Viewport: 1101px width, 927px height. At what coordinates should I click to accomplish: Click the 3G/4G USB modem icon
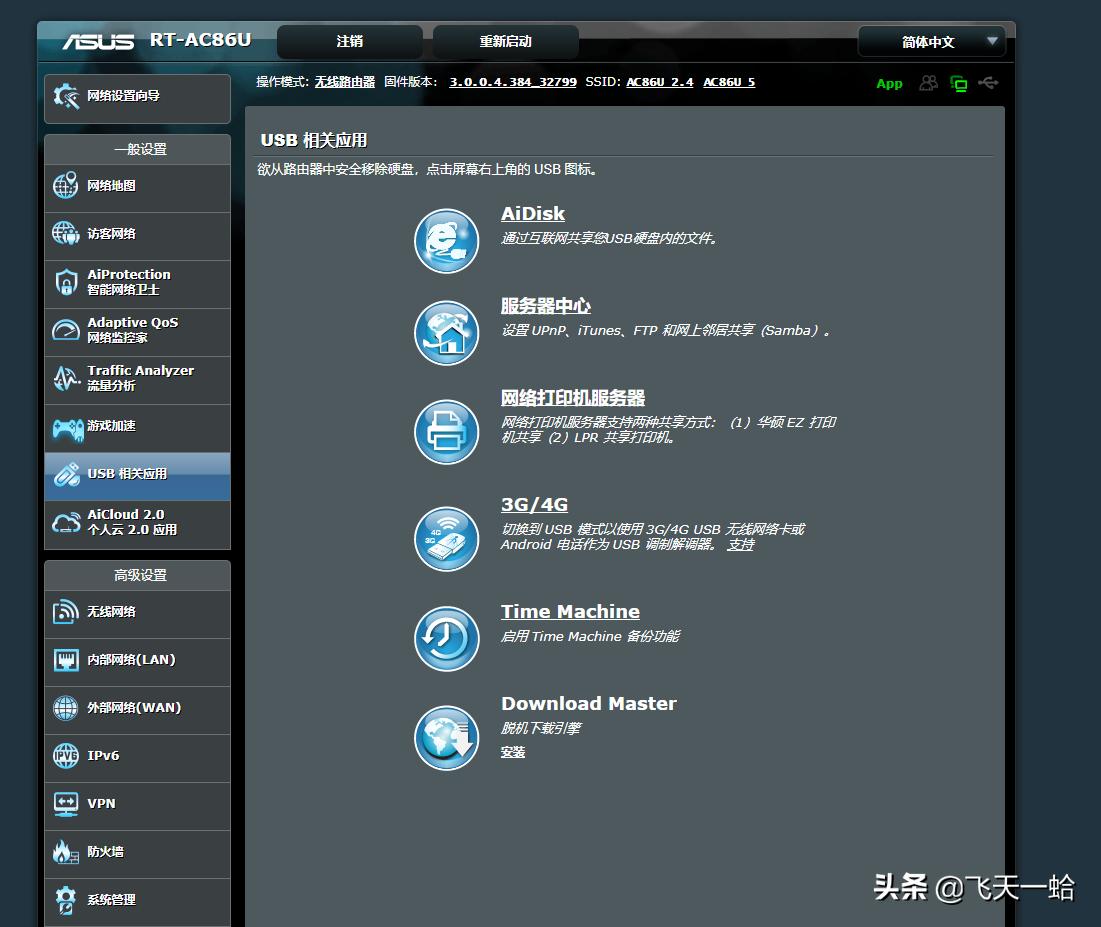click(446, 539)
